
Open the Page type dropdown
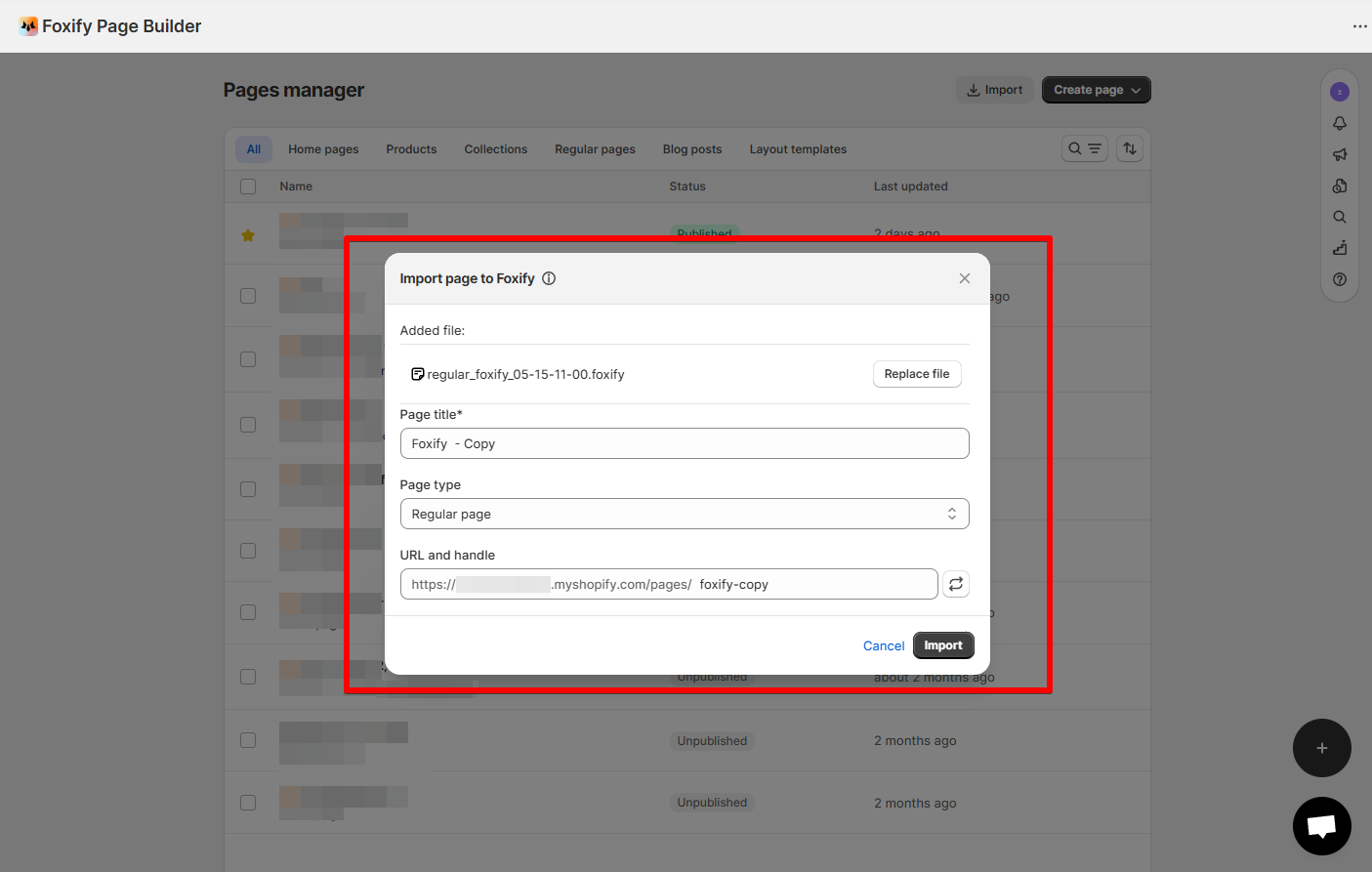[x=685, y=514]
